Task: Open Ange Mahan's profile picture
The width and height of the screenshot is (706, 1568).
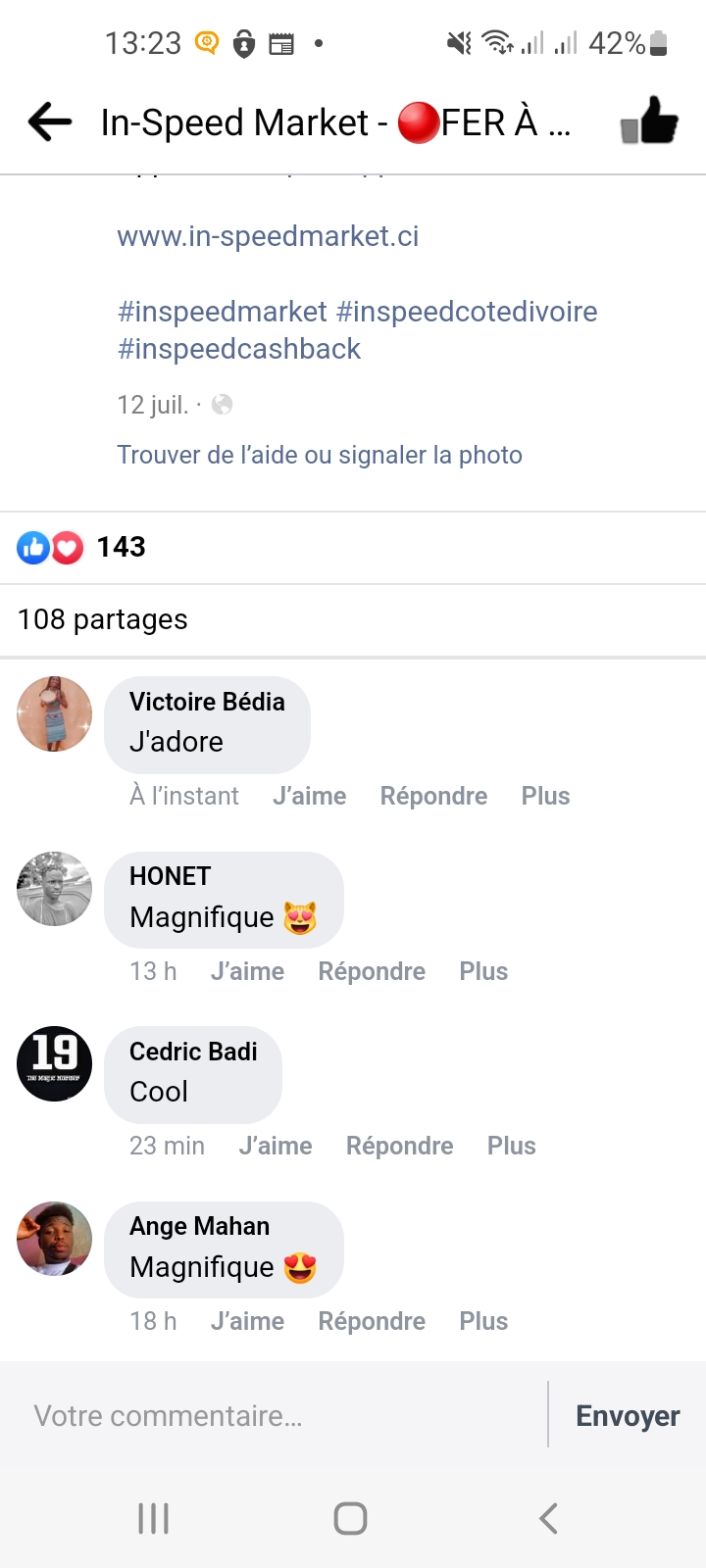Action: pyautogui.click(x=55, y=1239)
